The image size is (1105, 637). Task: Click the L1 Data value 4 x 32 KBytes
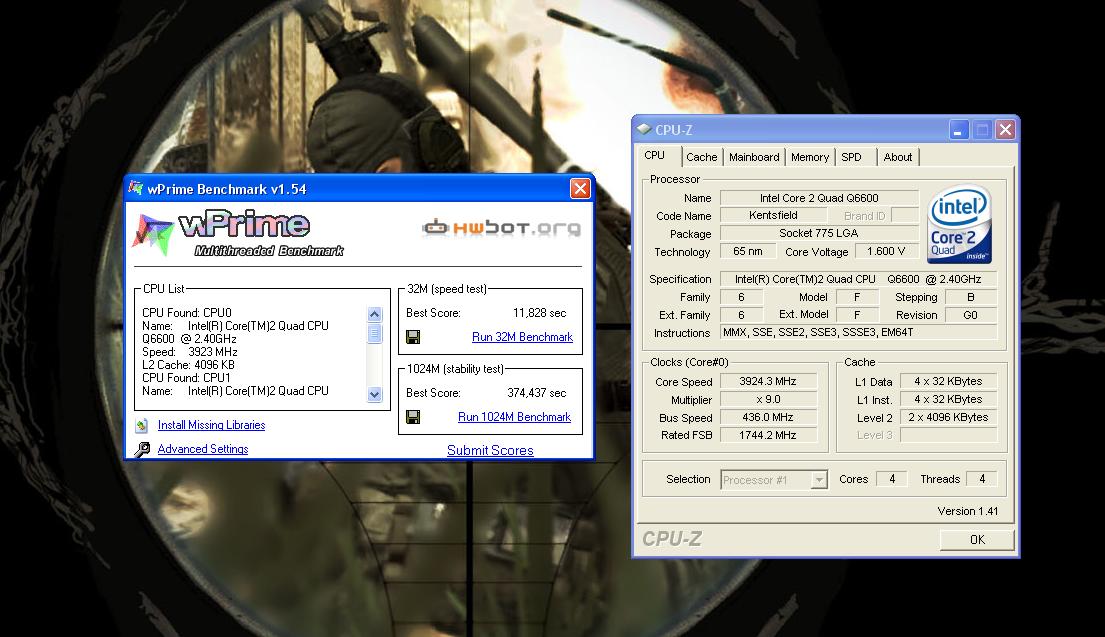click(x=949, y=381)
